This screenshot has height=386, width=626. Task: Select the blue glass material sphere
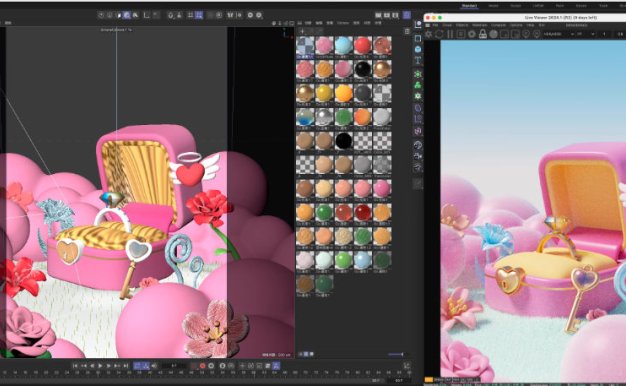pos(305,117)
